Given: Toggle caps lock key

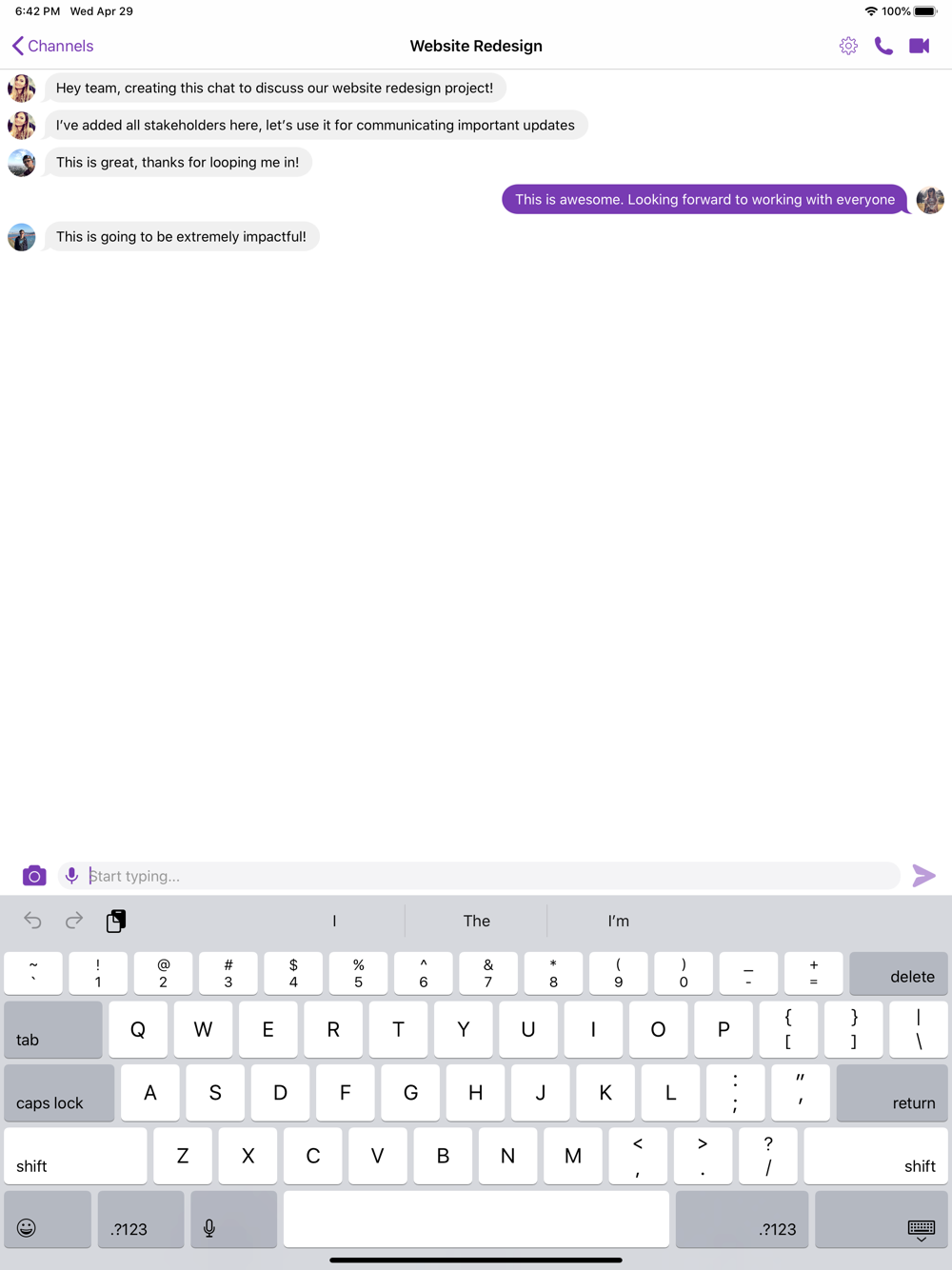Looking at the screenshot, I should coord(59,1093).
